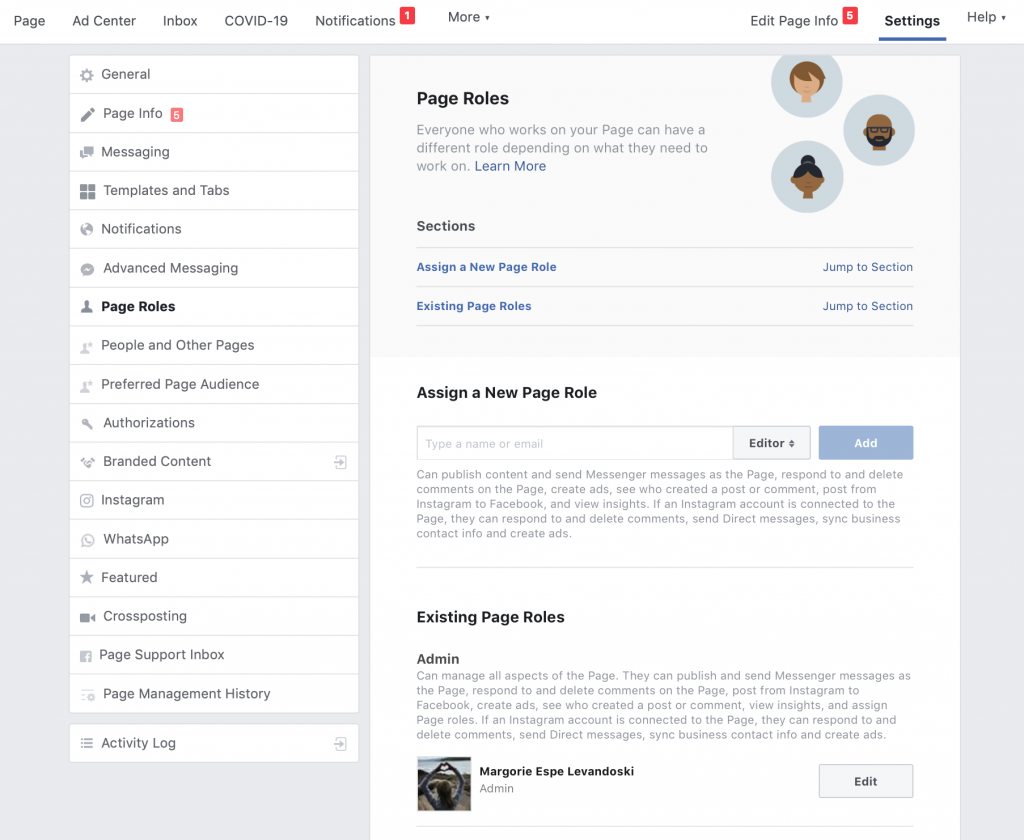
Task: Open the Help dropdown menu
Action: 986,17
